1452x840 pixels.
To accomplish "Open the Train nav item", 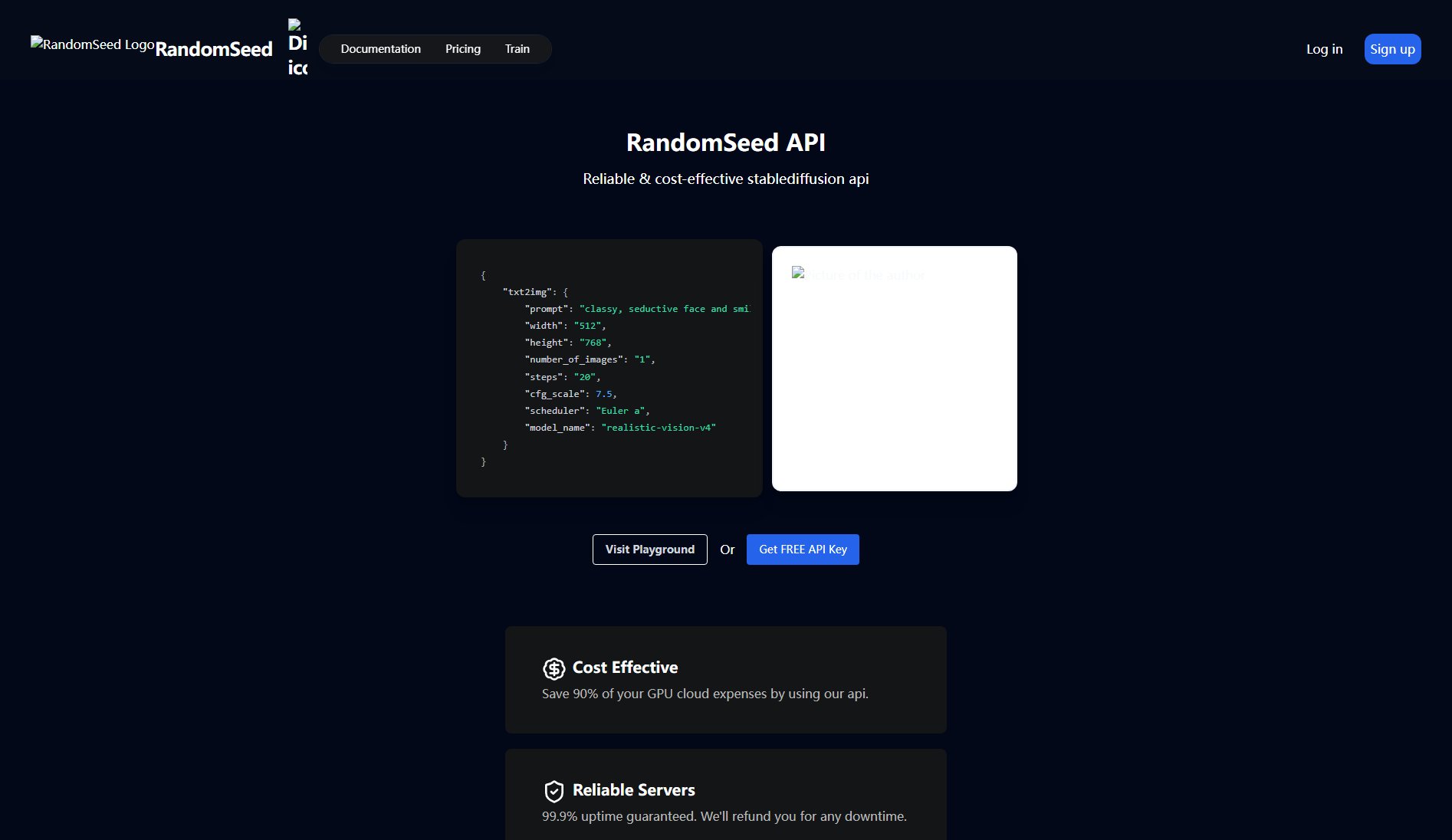I will (x=517, y=49).
